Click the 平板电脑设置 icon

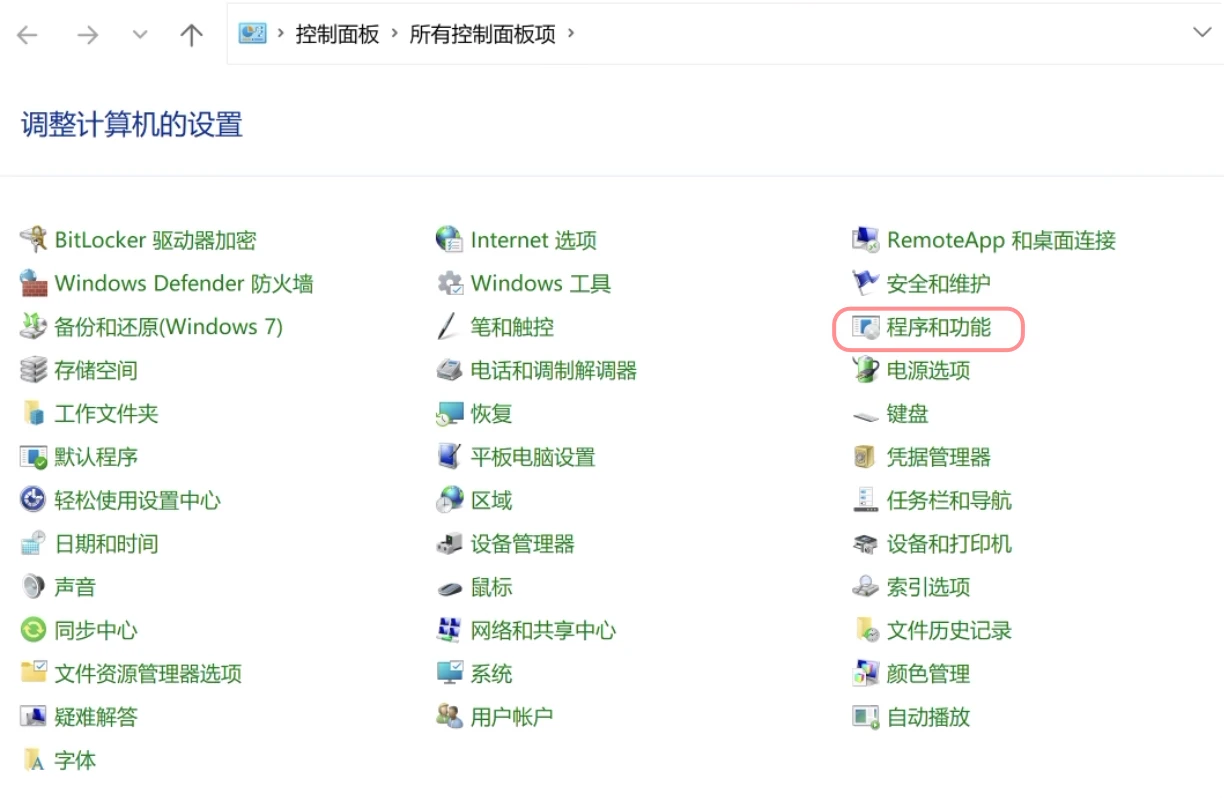[x=450, y=457]
